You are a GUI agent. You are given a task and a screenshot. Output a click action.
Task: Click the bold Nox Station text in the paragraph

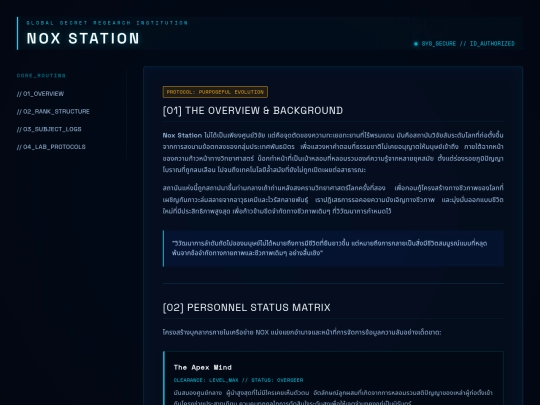(182, 135)
